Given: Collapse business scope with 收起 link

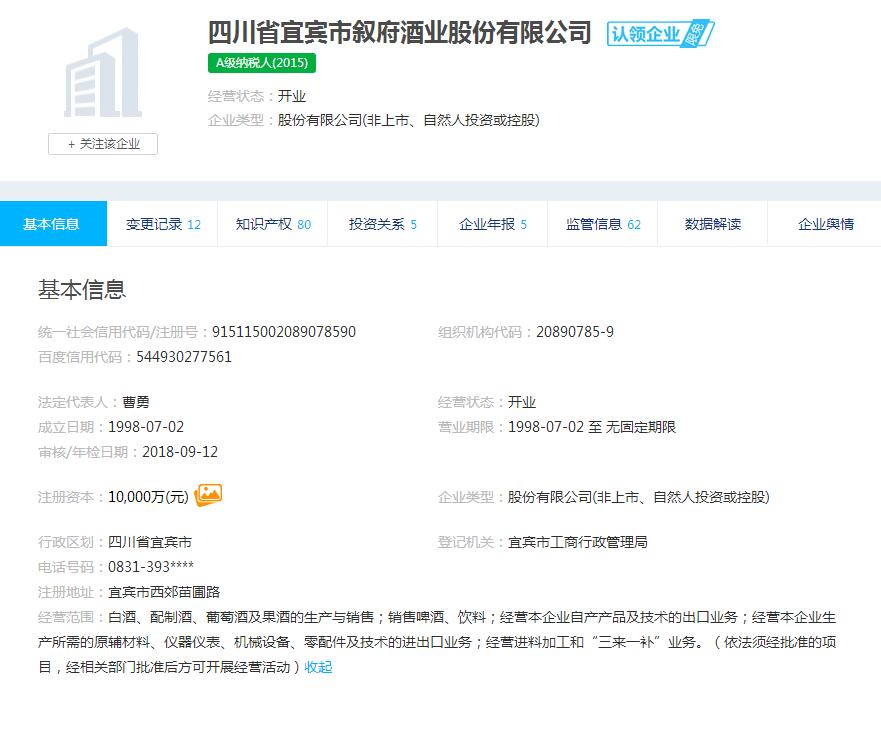Looking at the screenshot, I should click(318, 667).
